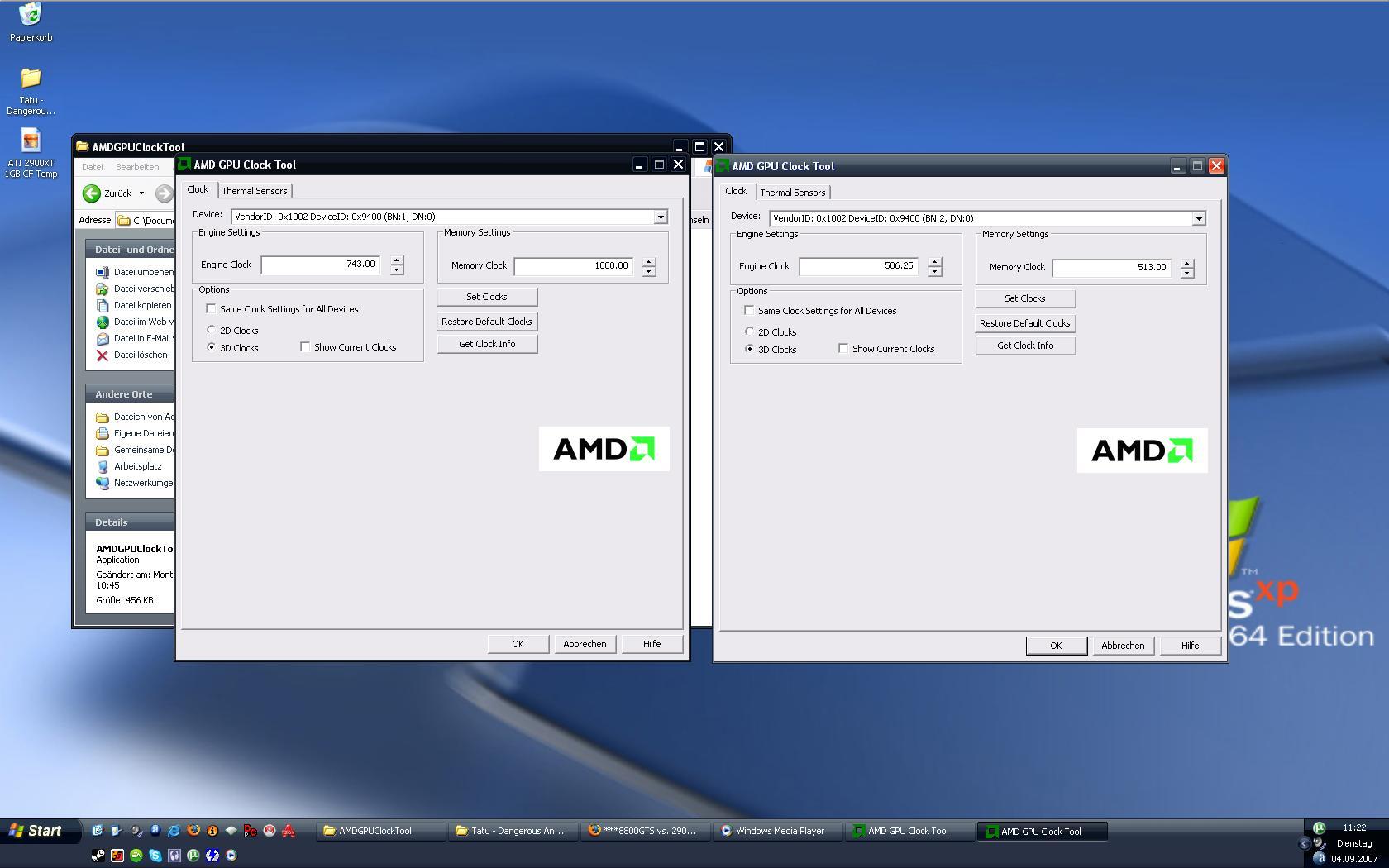The height and width of the screenshot is (868, 1389).
Task: Select Clock tab in left Clock Tool window
Action: 198,189
